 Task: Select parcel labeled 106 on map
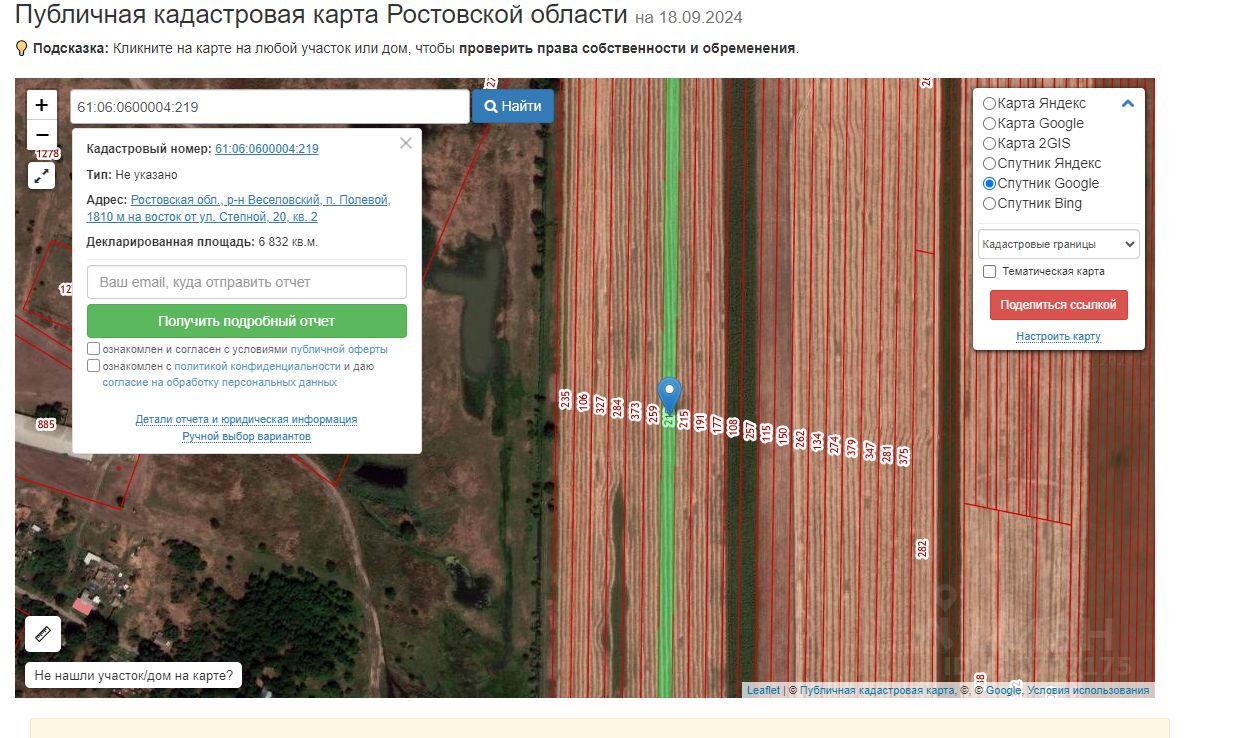[583, 403]
